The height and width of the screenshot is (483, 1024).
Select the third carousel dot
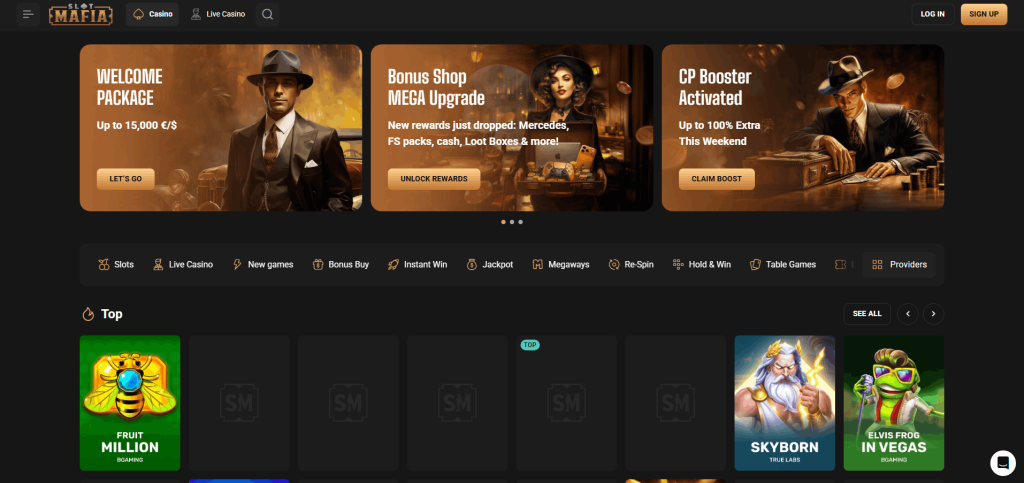tap(520, 222)
